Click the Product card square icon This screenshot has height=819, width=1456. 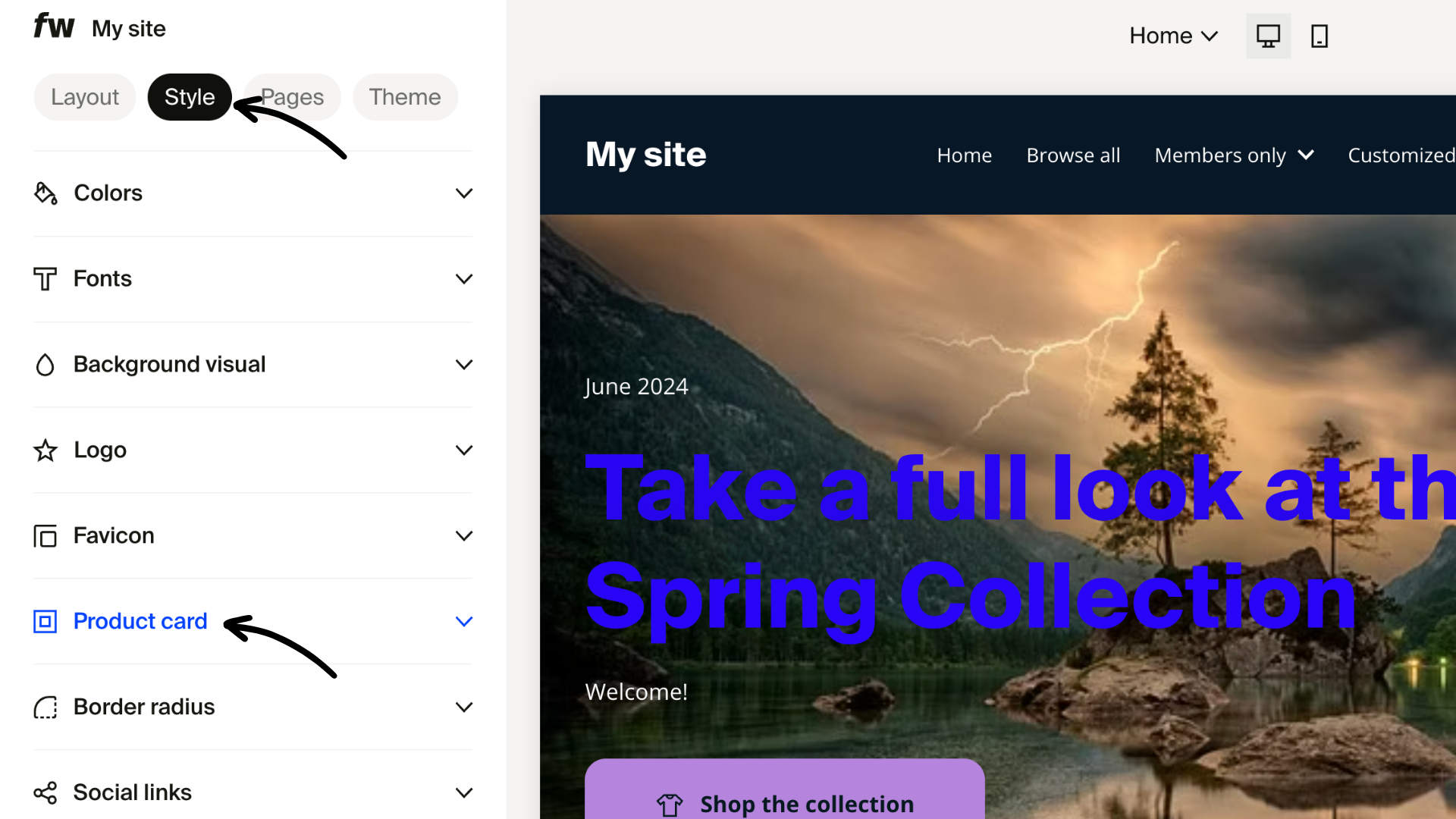click(45, 622)
